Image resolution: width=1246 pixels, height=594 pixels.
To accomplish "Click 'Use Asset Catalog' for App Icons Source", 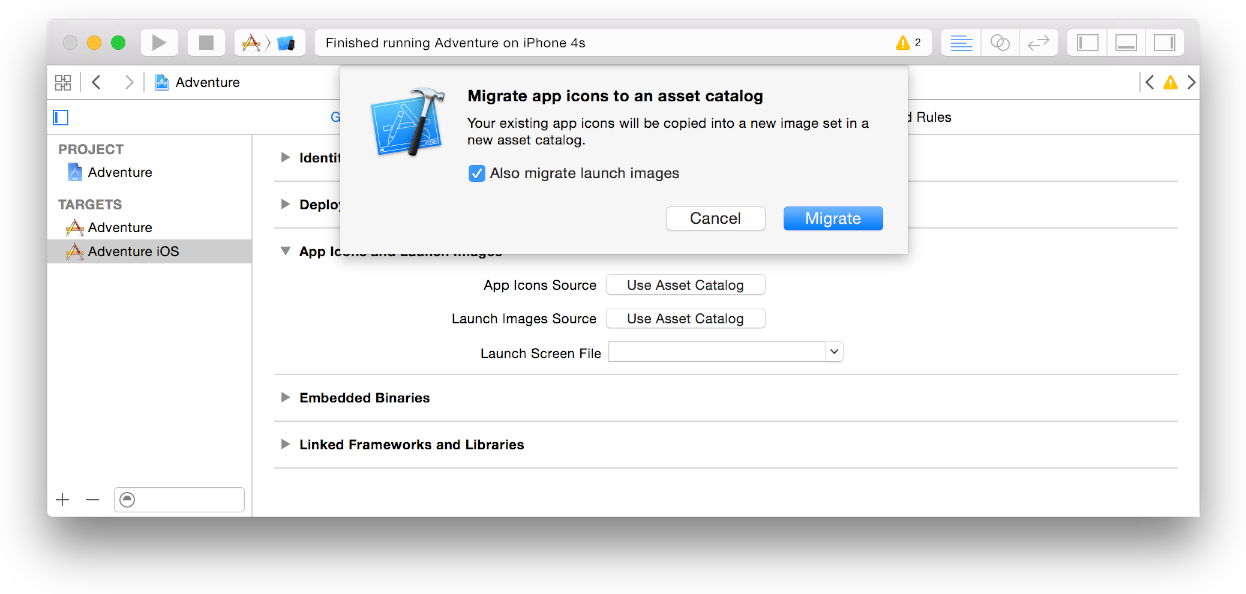I will click(685, 284).
